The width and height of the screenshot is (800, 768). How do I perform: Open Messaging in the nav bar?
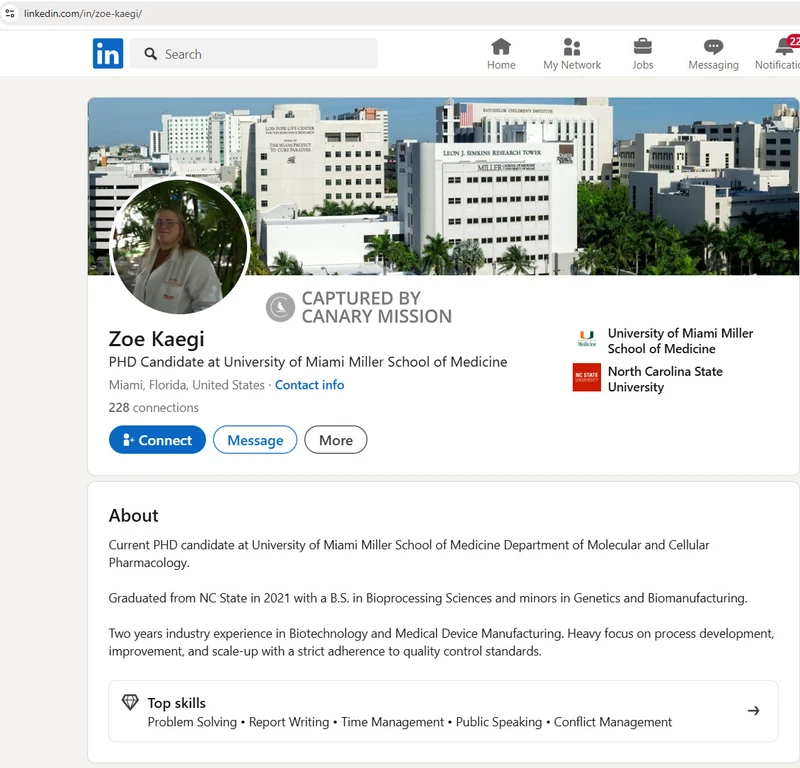pyautogui.click(x=713, y=54)
